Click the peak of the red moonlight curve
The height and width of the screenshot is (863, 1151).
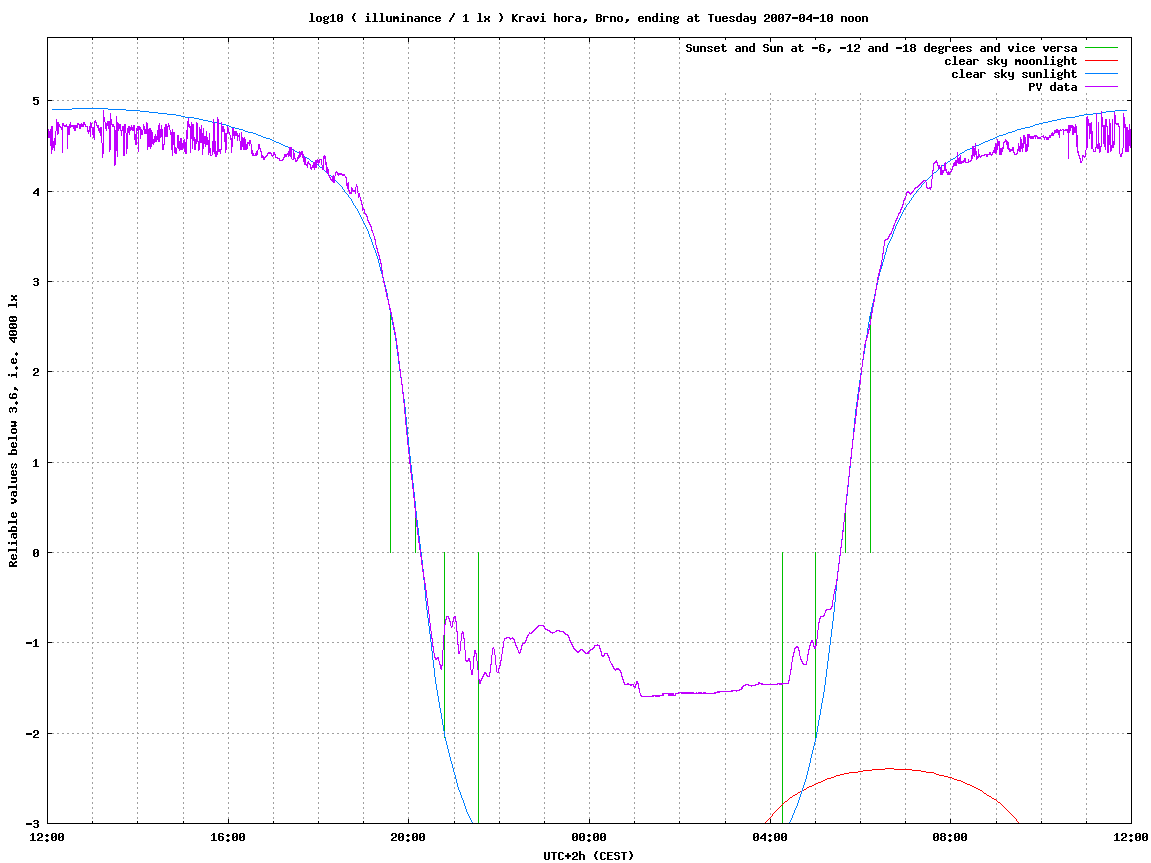tap(891, 768)
